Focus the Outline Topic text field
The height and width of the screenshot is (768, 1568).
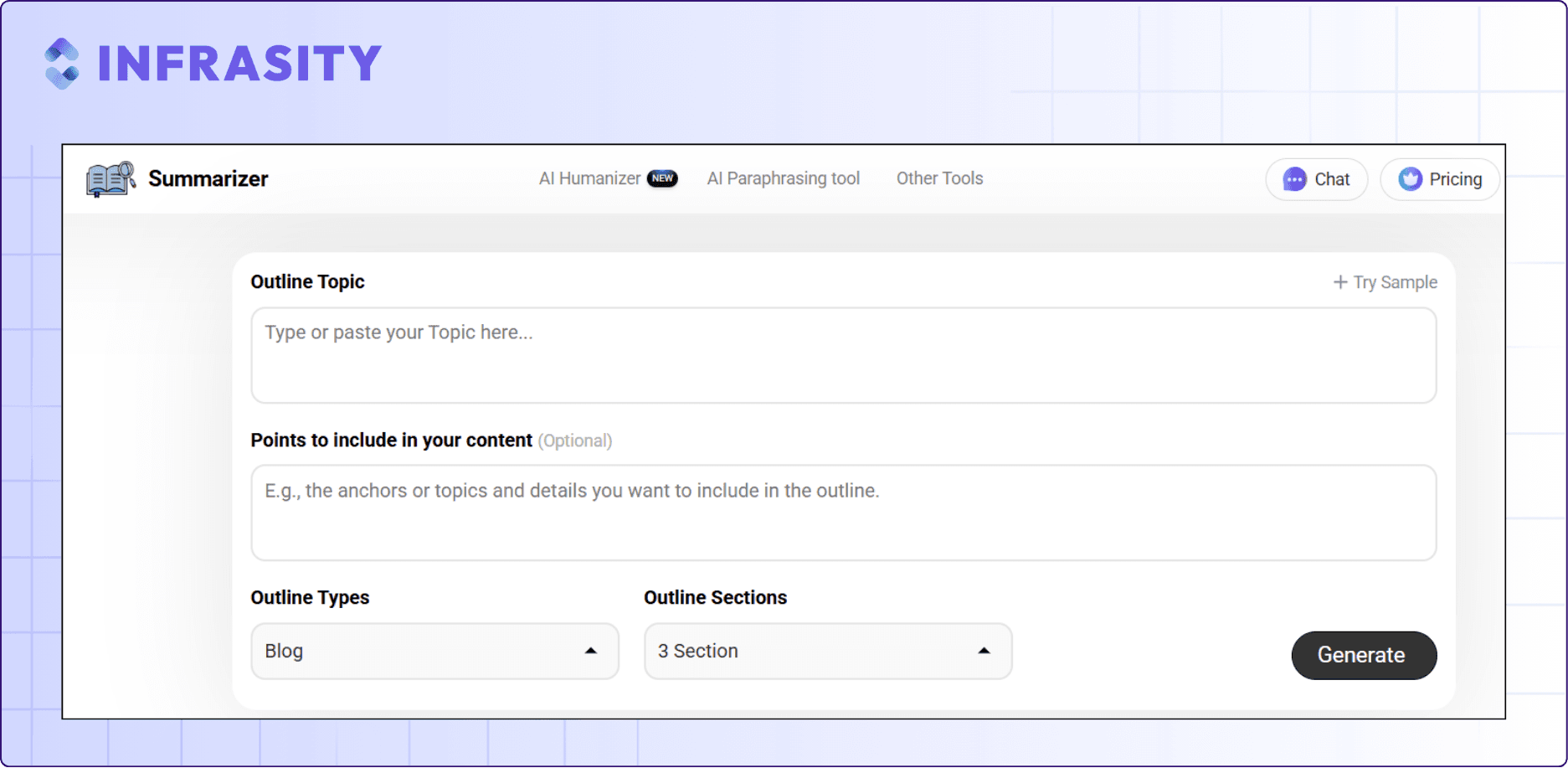(x=844, y=355)
